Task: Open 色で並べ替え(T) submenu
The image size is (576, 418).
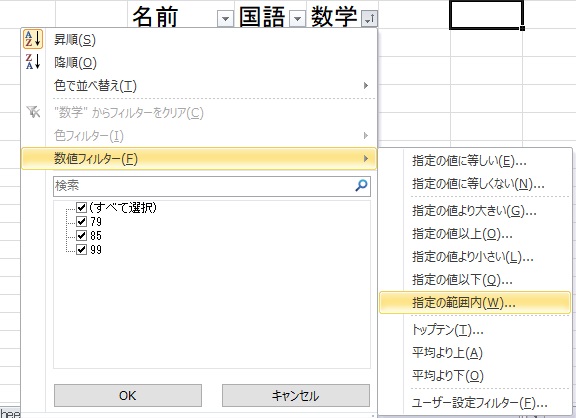Action: coord(199,86)
